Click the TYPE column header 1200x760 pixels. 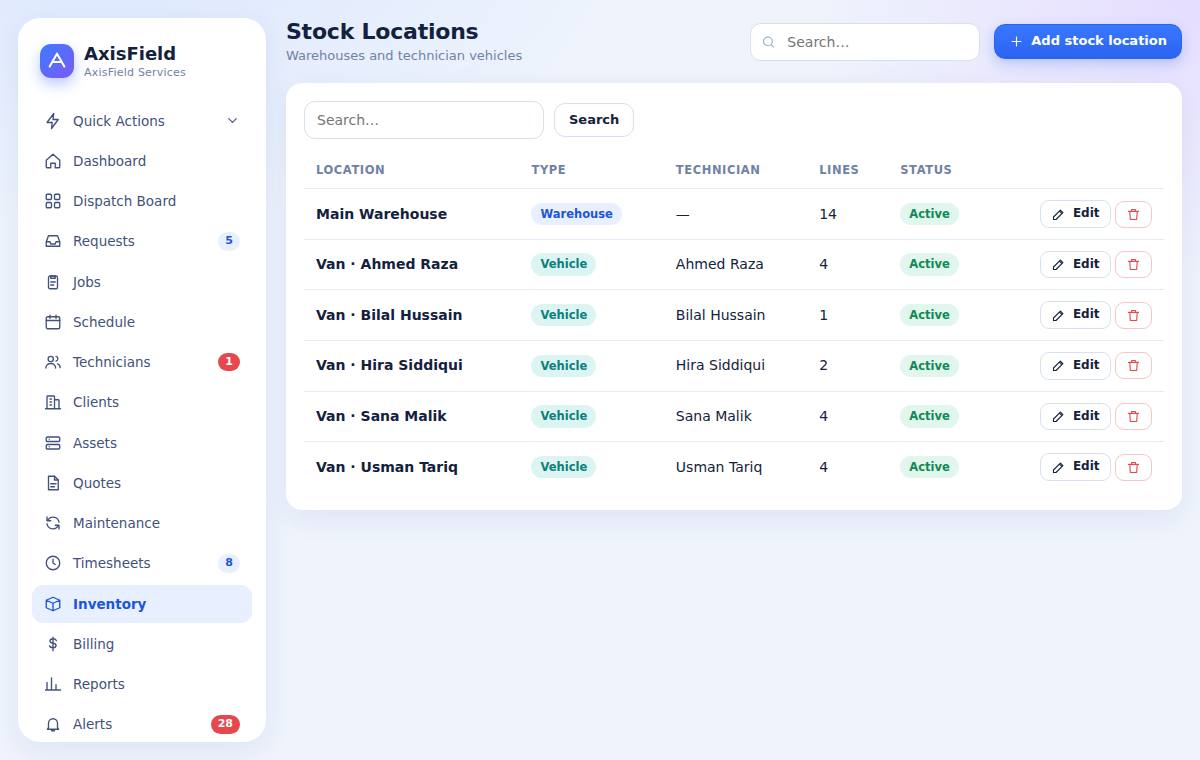tap(548, 170)
